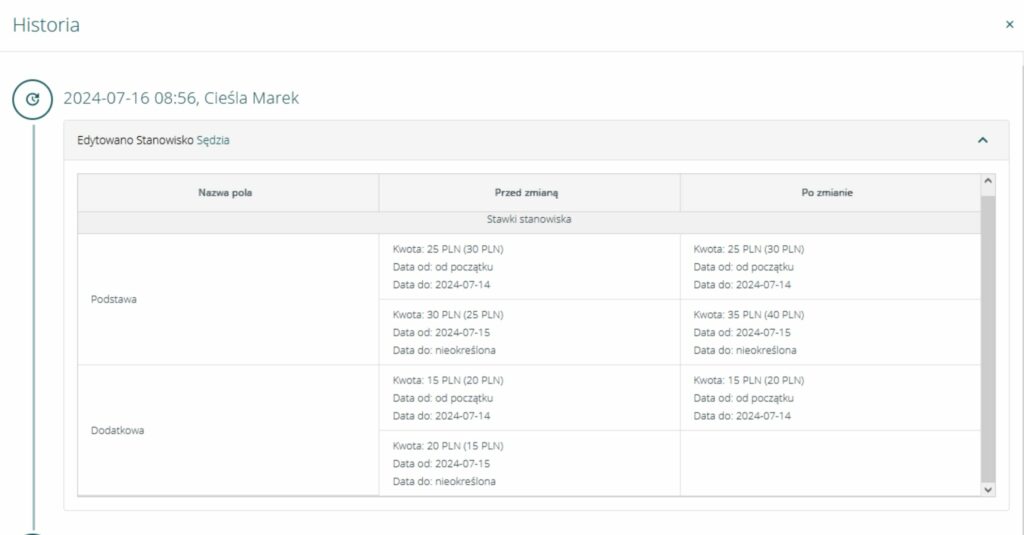1024x535 pixels.
Task: Select the Podstawa row label
Action: pos(114,299)
